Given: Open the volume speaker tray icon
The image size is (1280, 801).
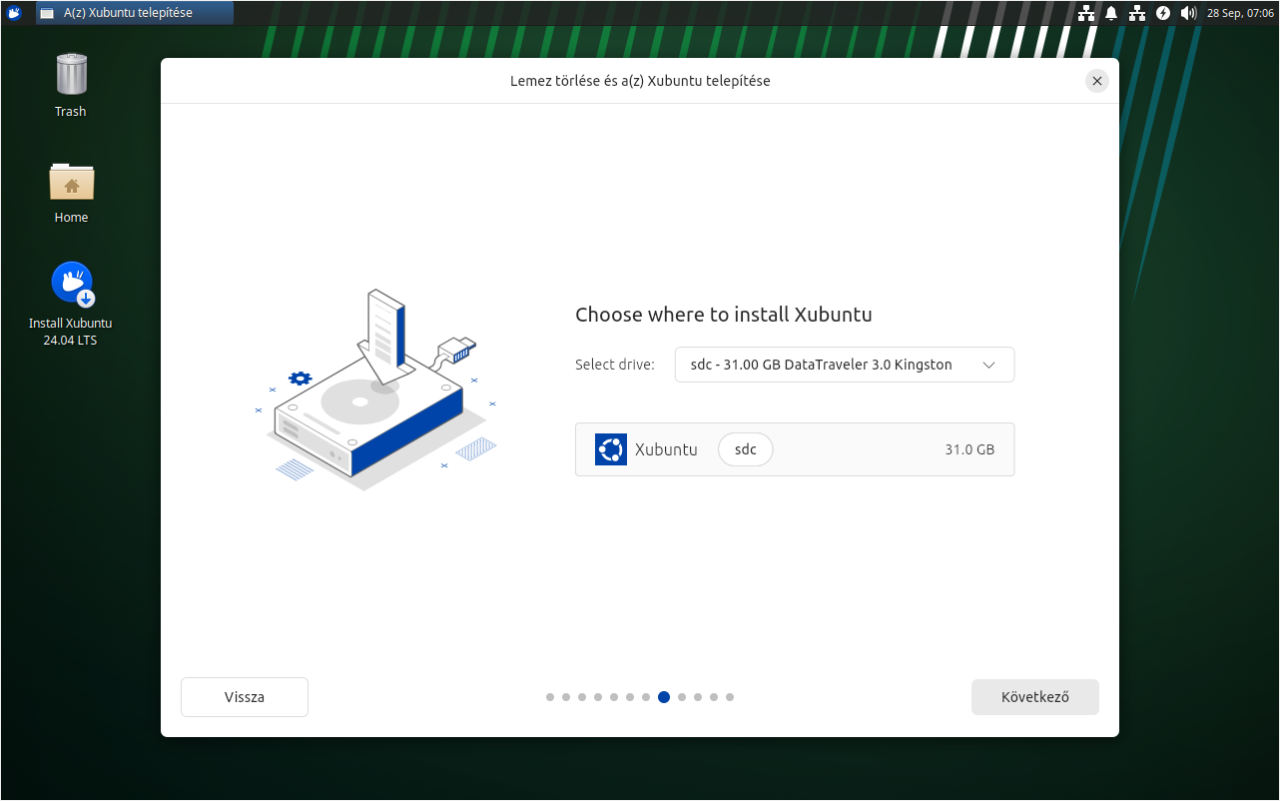Looking at the screenshot, I should pyautogui.click(x=1188, y=13).
